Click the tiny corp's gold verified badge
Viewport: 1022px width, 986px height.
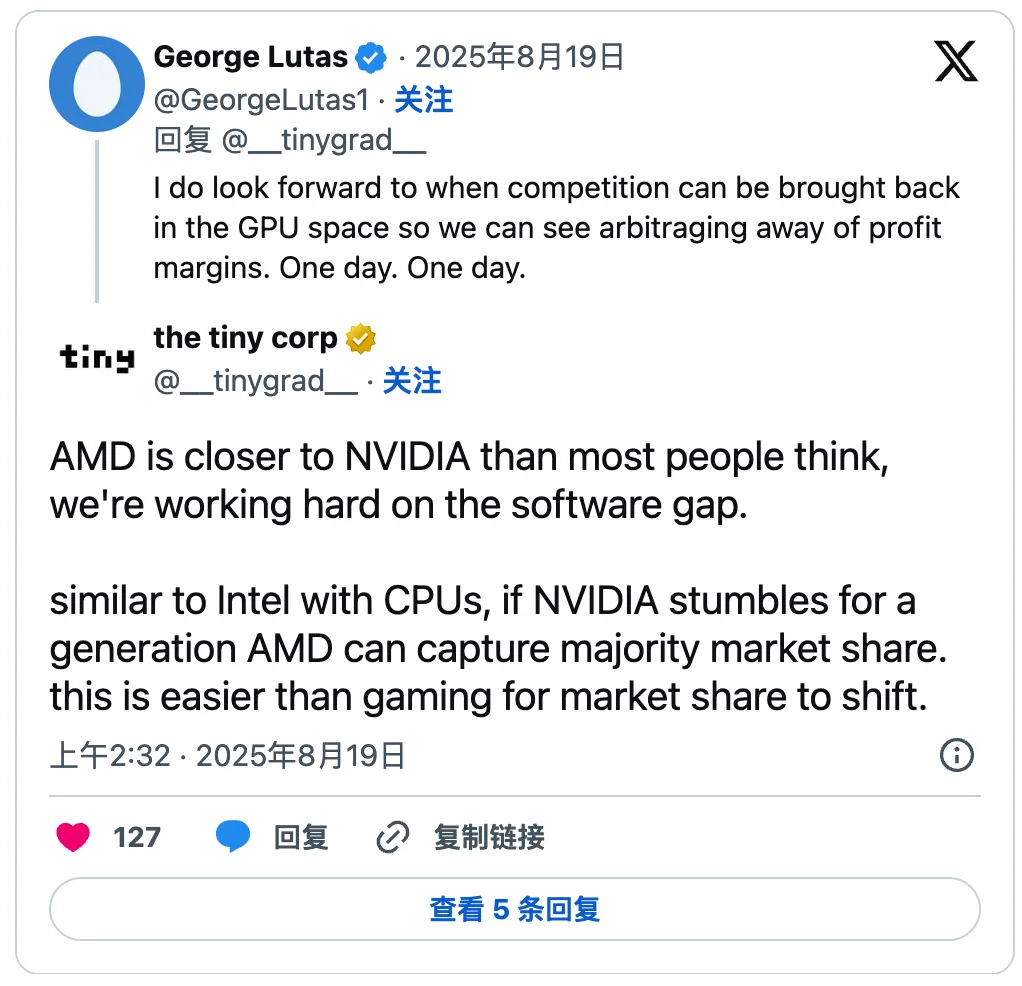coord(359,339)
